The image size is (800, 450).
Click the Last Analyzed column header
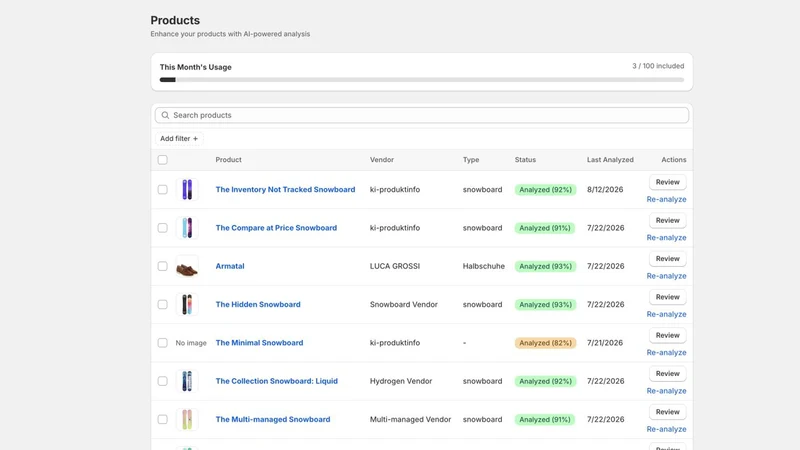coord(610,160)
